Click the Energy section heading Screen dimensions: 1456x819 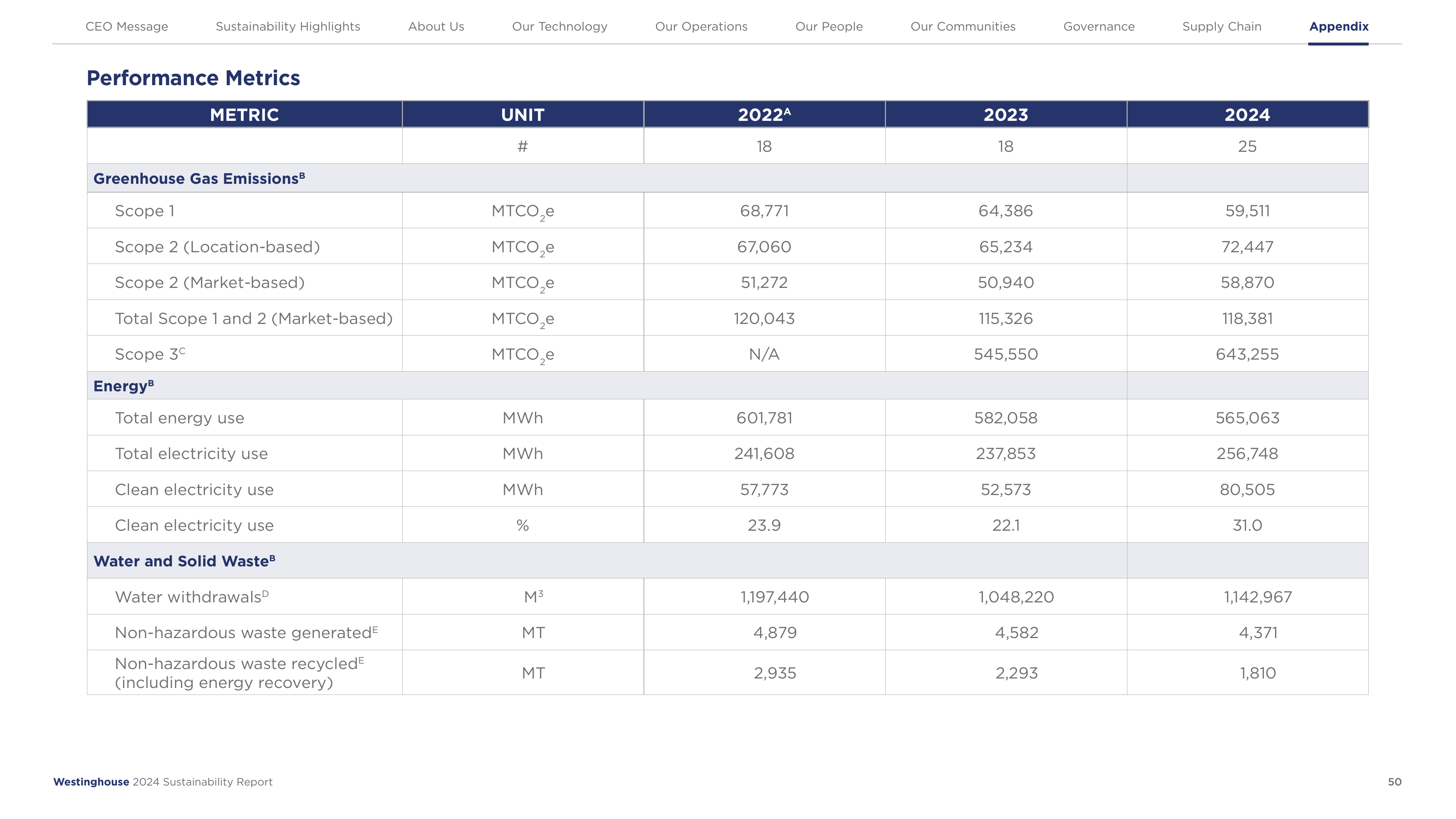pyautogui.click(x=123, y=386)
